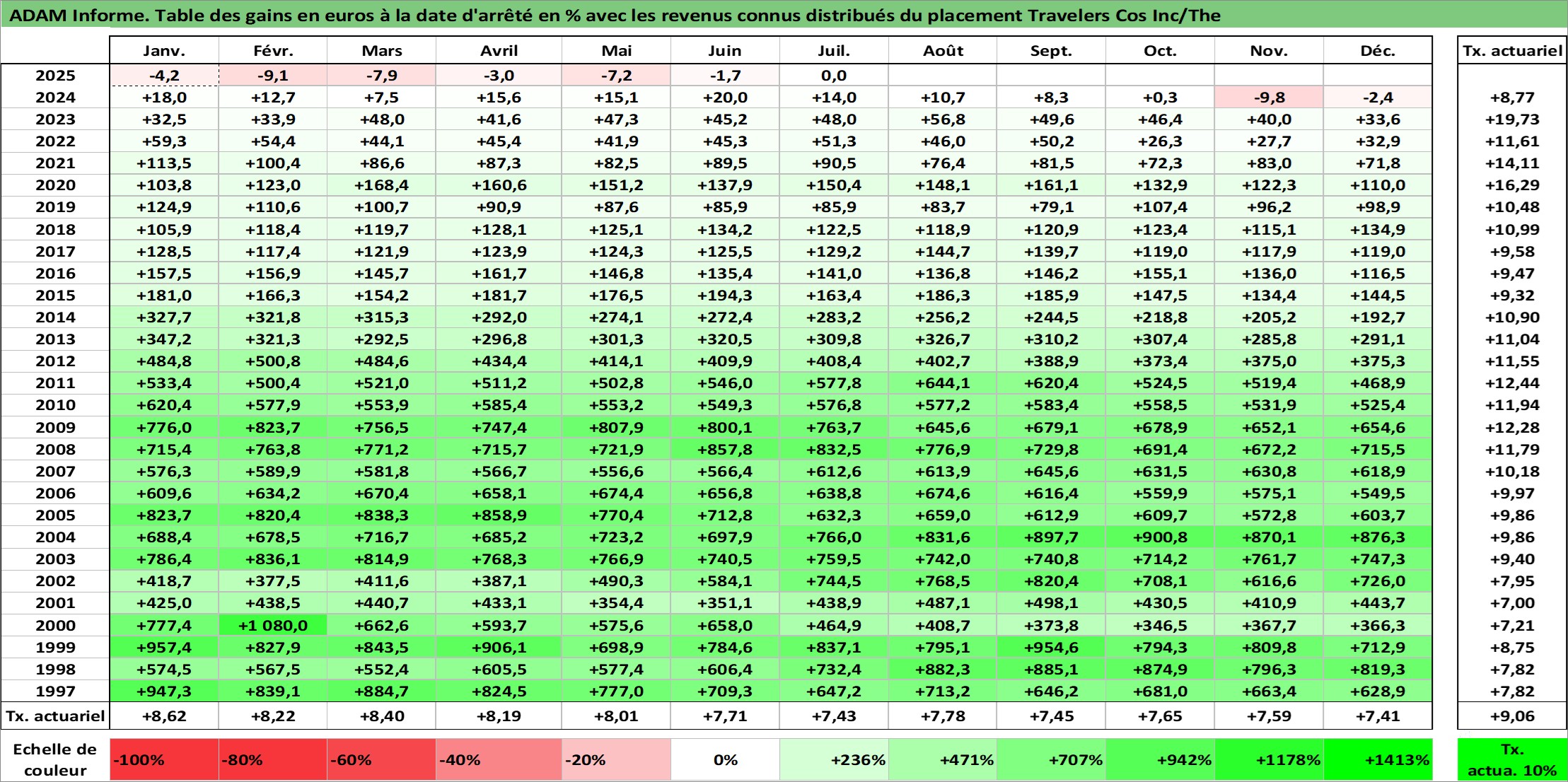This screenshot has width=1568, height=782.
Task: Select the '+882,3' cell for August 1998
Action: [943, 670]
